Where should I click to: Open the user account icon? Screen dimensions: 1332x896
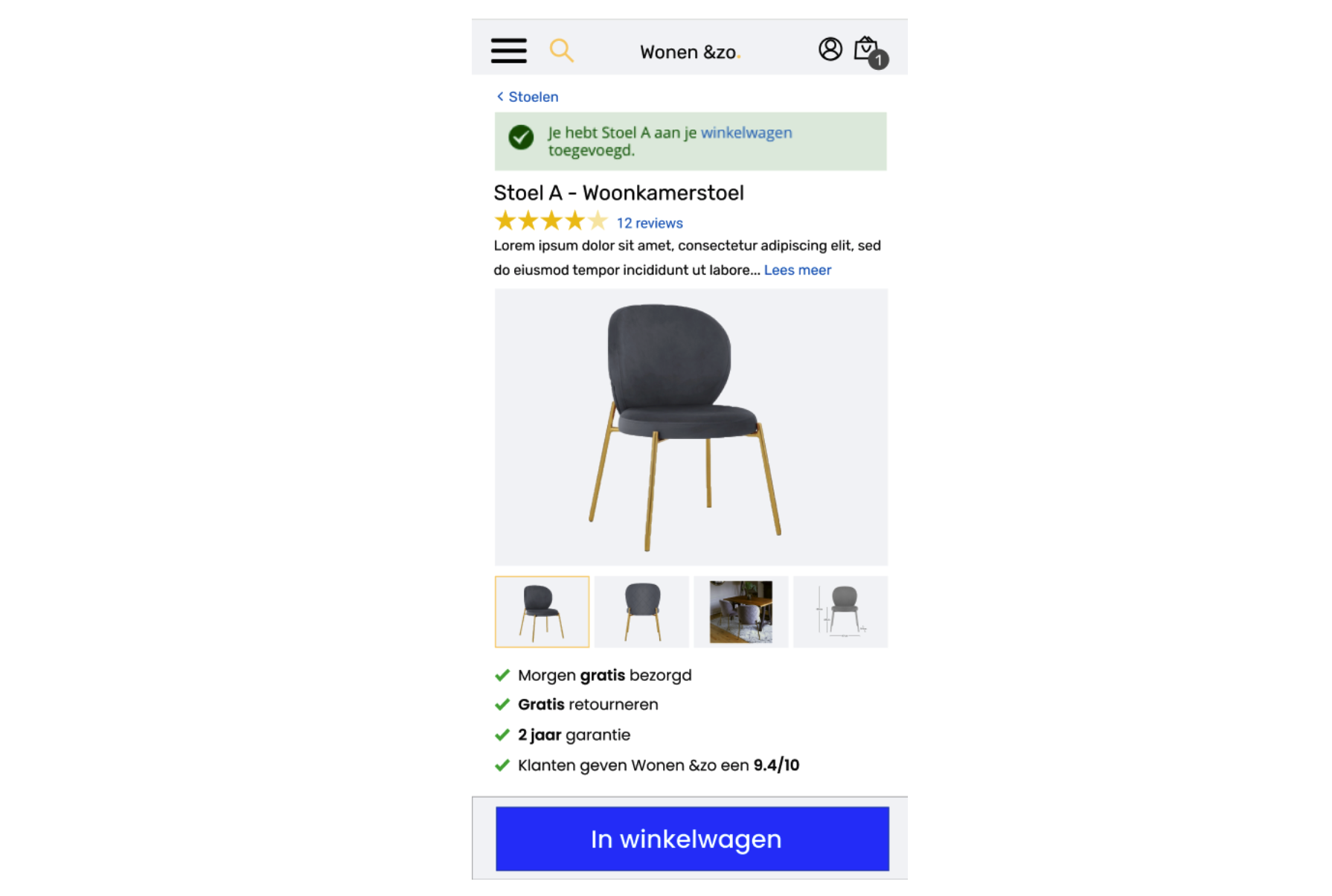click(x=830, y=49)
